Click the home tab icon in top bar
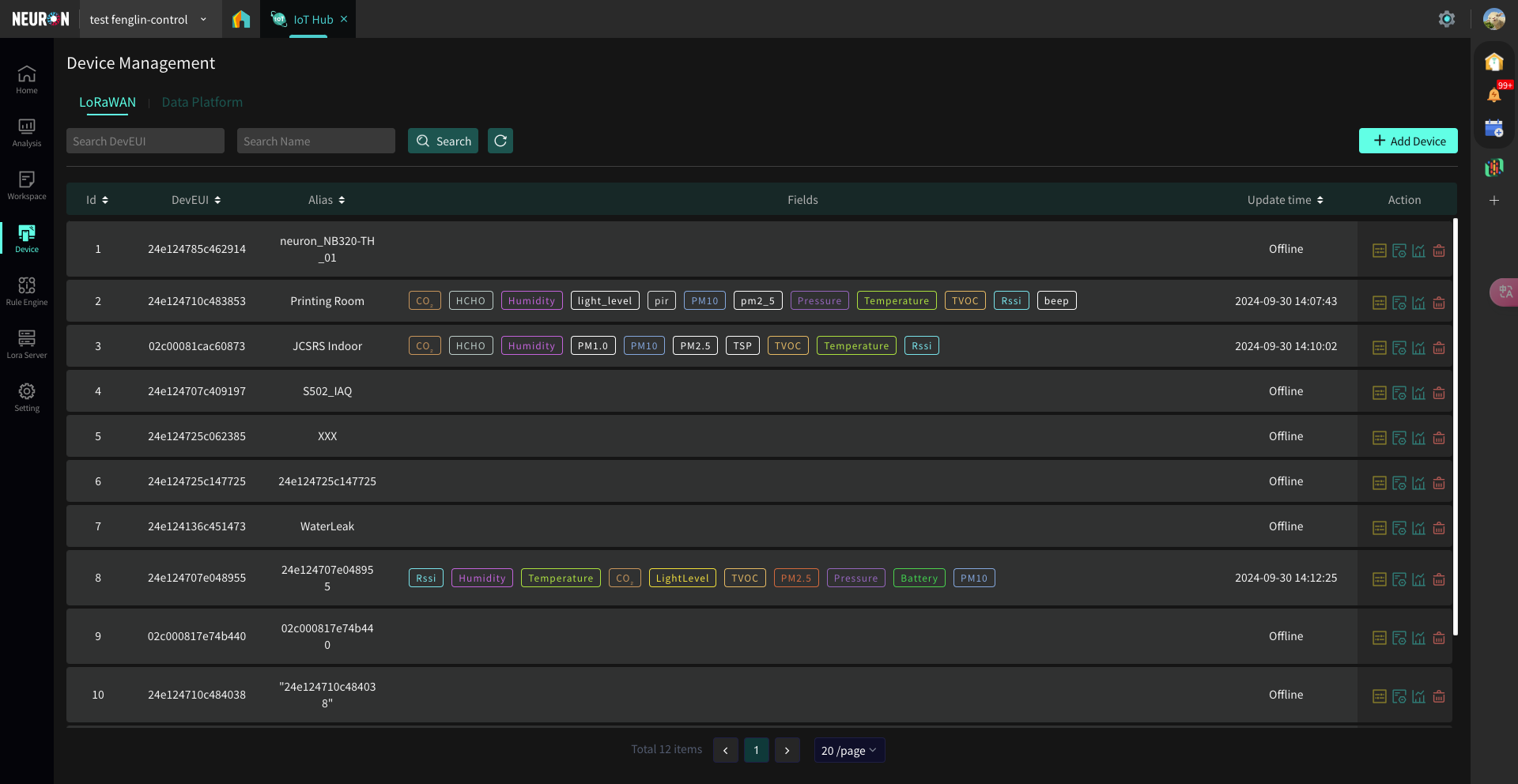Screen dimensions: 1518x784 click(x=241, y=19)
